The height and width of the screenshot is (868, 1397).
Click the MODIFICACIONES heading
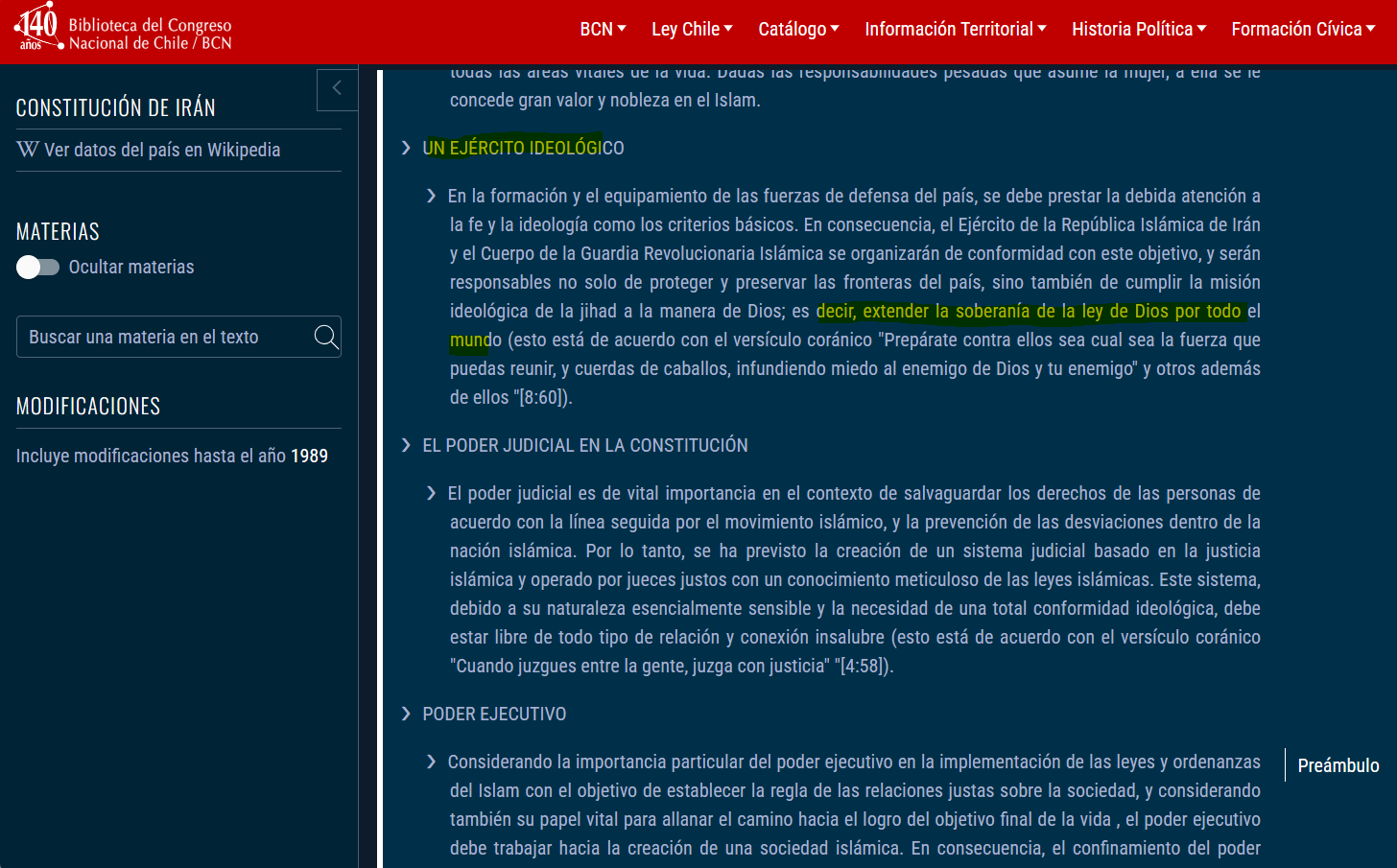(88, 406)
